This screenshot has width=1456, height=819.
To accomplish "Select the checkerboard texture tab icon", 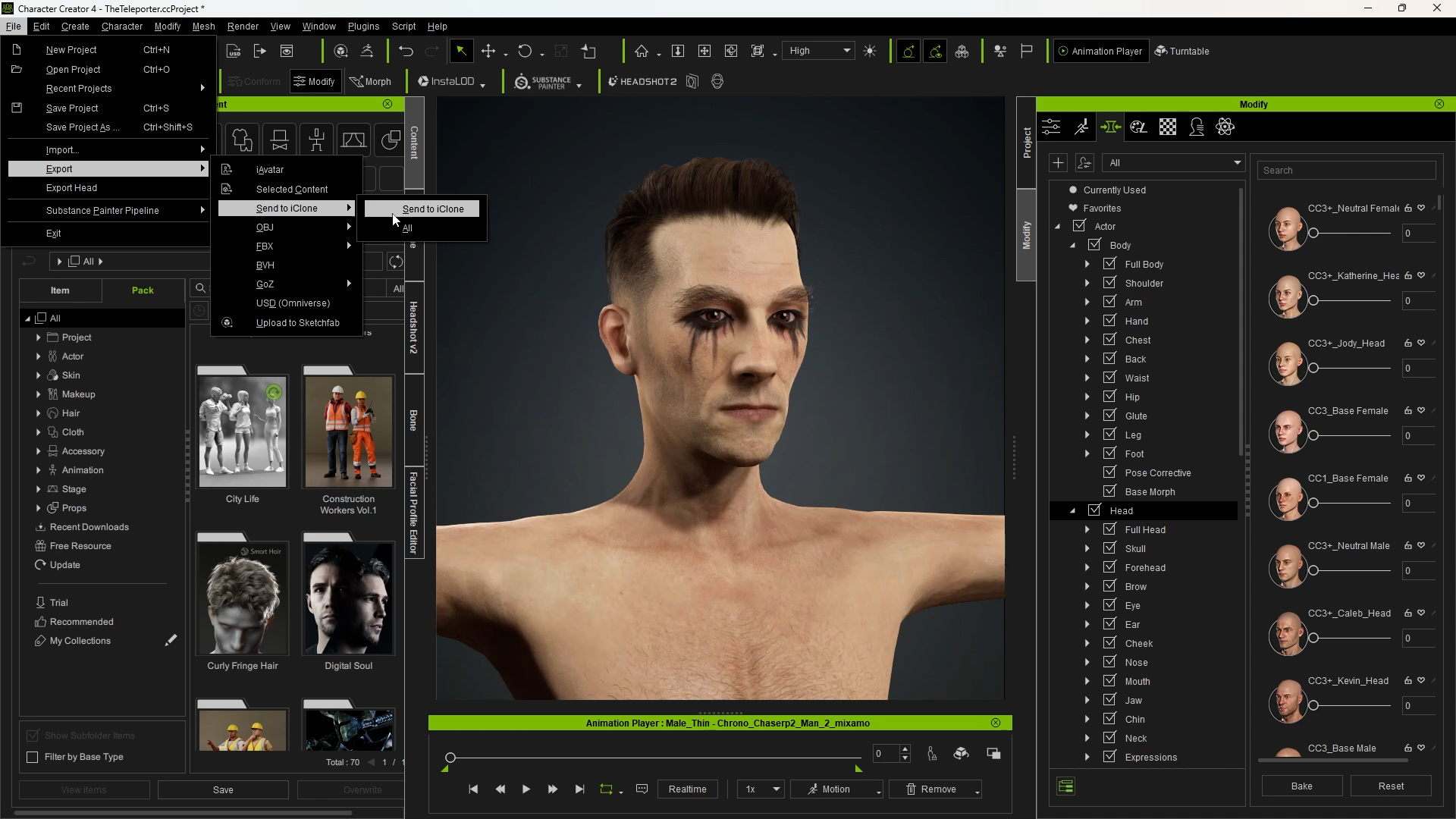I will coord(1168,127).
